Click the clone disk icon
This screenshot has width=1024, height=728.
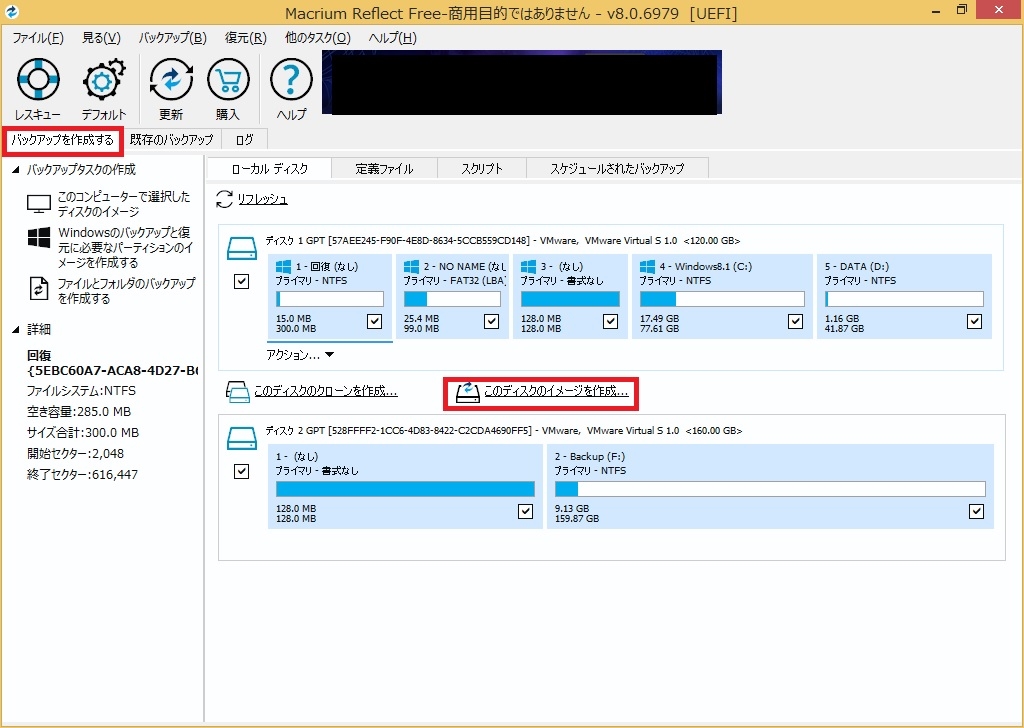[238, 391]
